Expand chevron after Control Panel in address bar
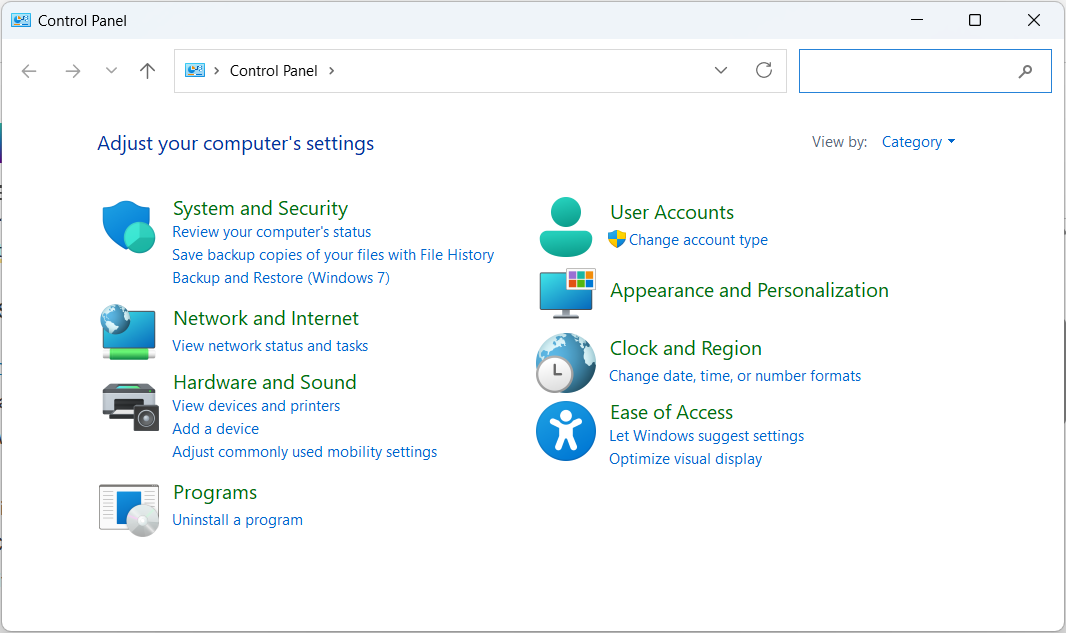Image resolution: width=1066 pixels, height=633 pixels. [x=332, y=71]
